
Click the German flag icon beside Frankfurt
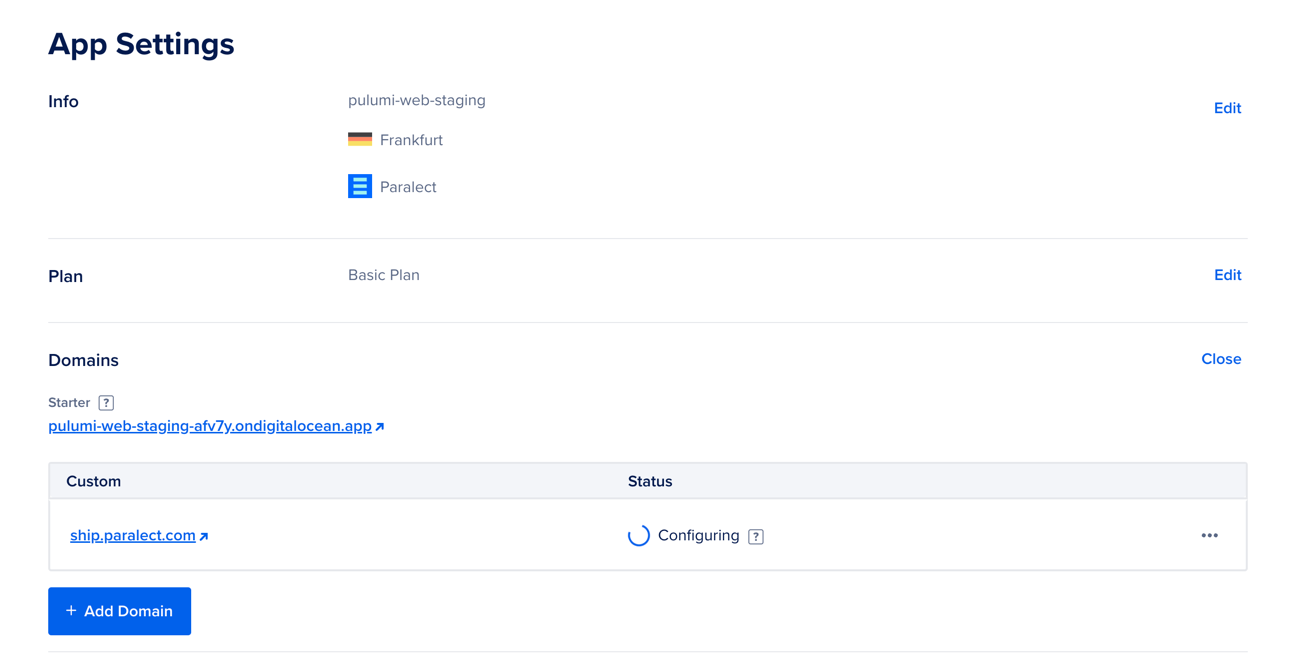pyautogui.click(x=359, y=139)
